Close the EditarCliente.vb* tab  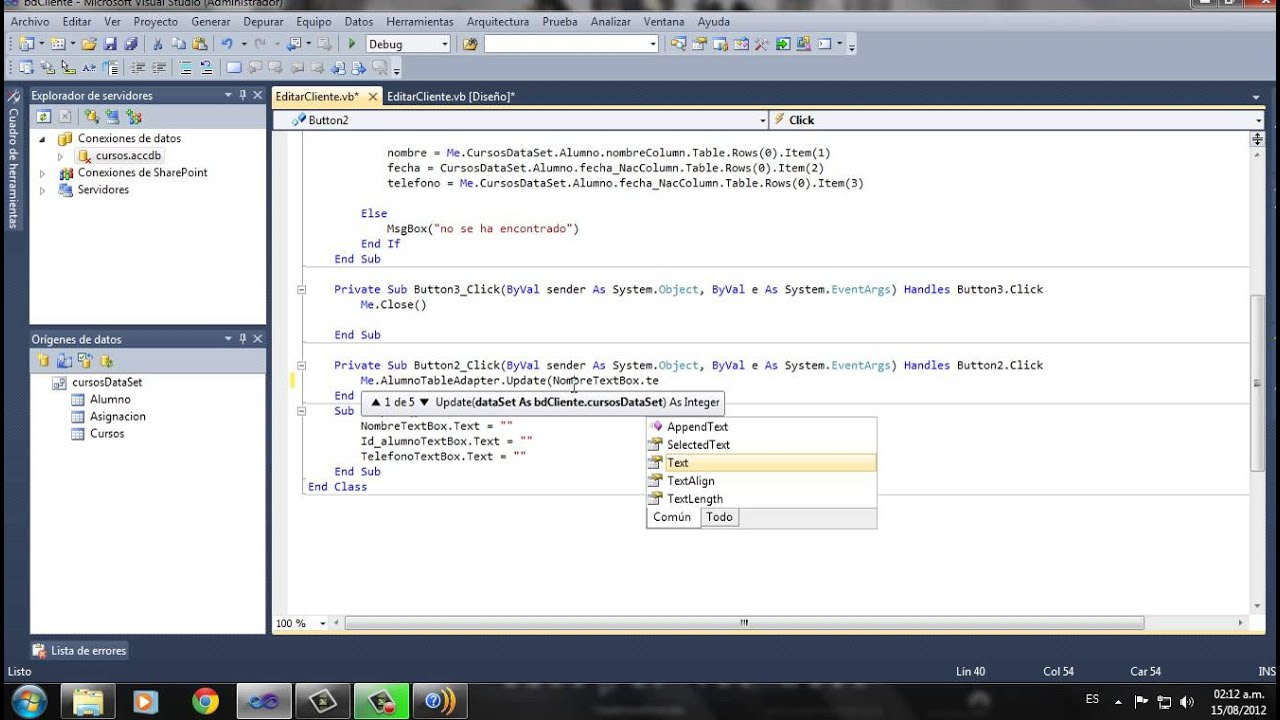click(373, 97)
